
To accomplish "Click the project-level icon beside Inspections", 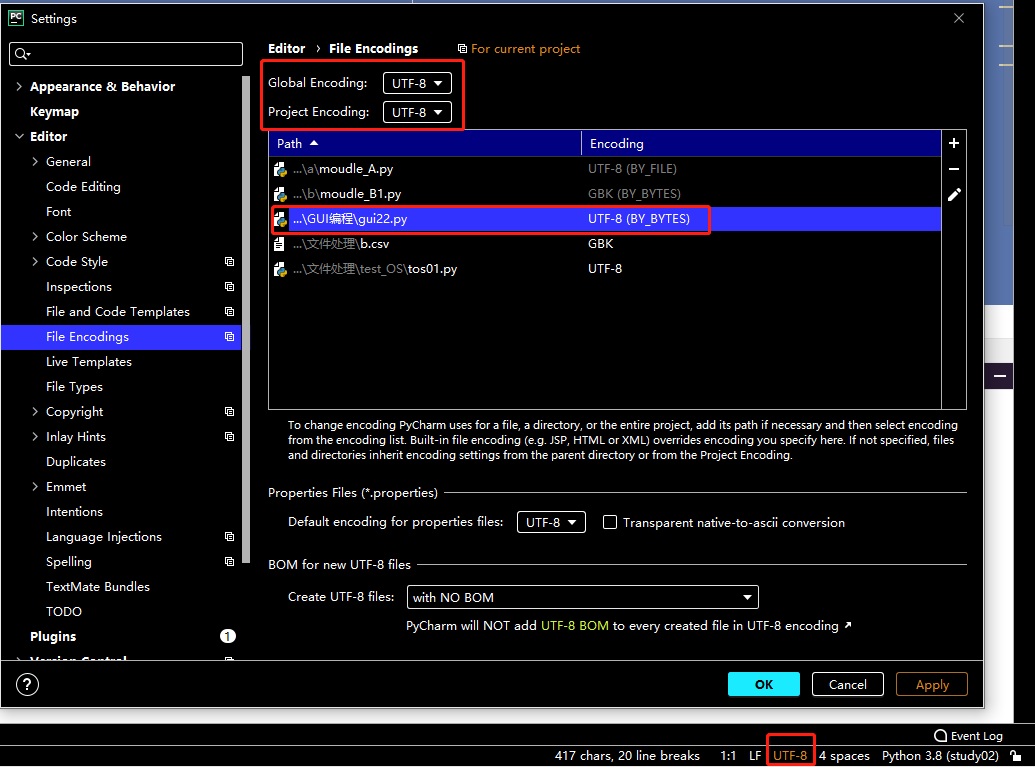I will click(229, 286).
